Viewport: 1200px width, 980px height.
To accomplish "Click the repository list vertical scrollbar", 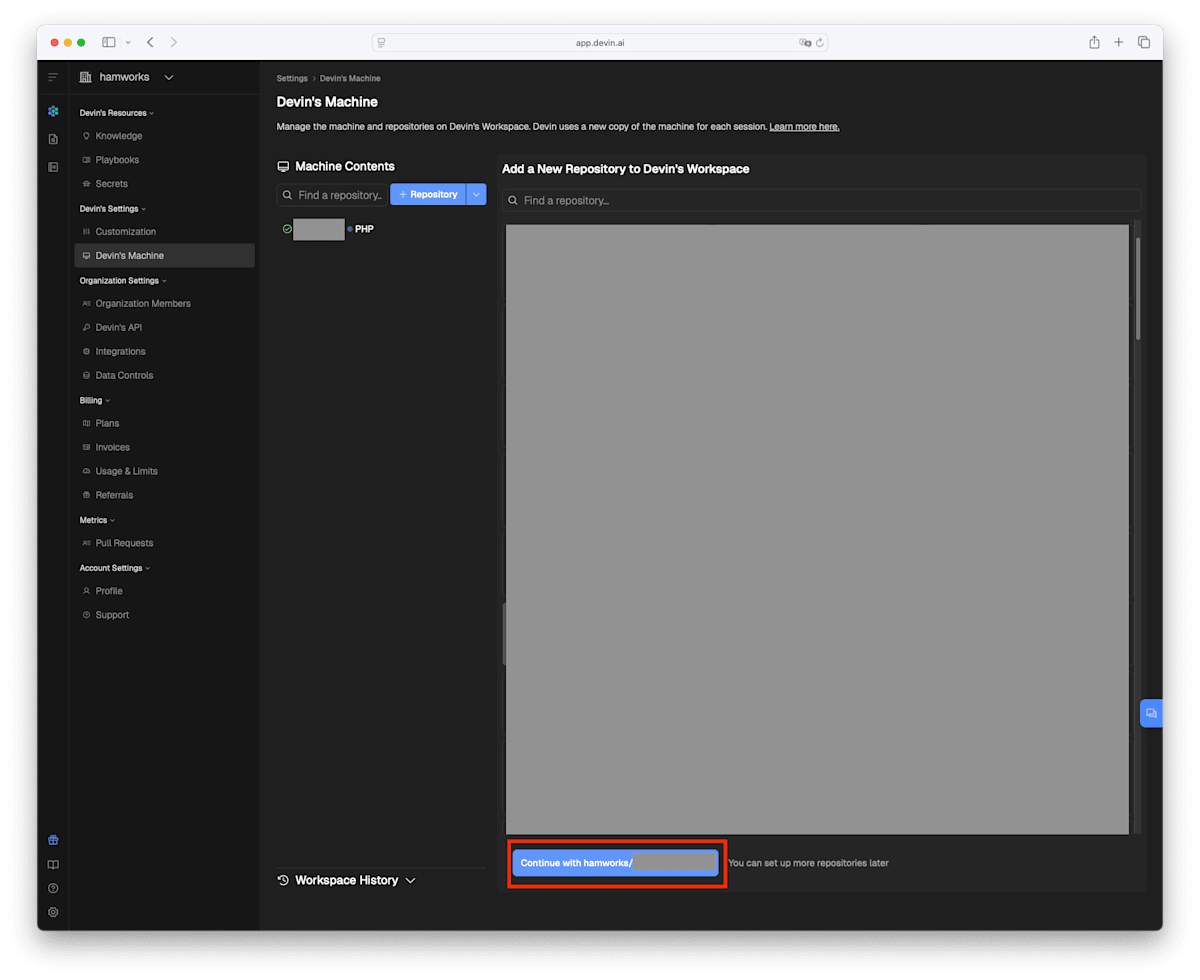I will [1138, 290].
